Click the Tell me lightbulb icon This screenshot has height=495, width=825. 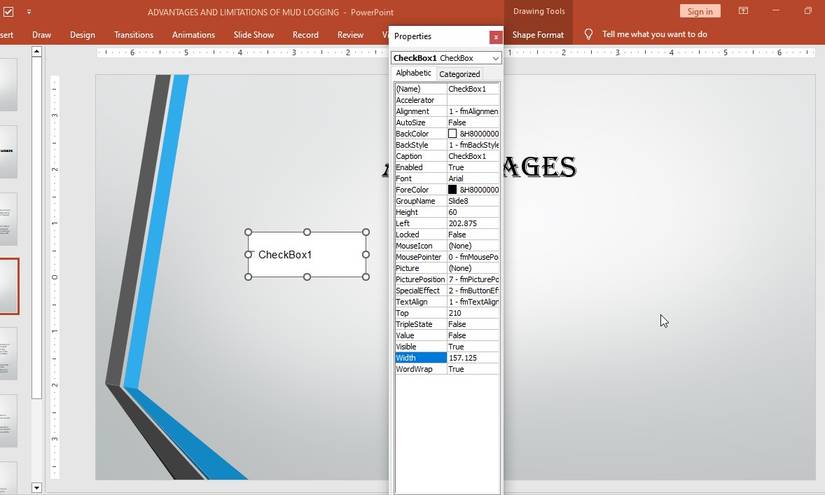coord(588,34)
